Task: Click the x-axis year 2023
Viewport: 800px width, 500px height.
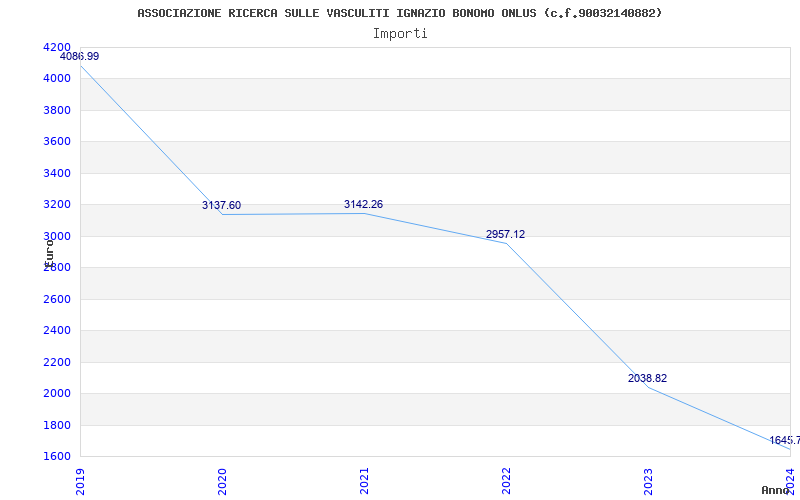Action: [648, 482]
